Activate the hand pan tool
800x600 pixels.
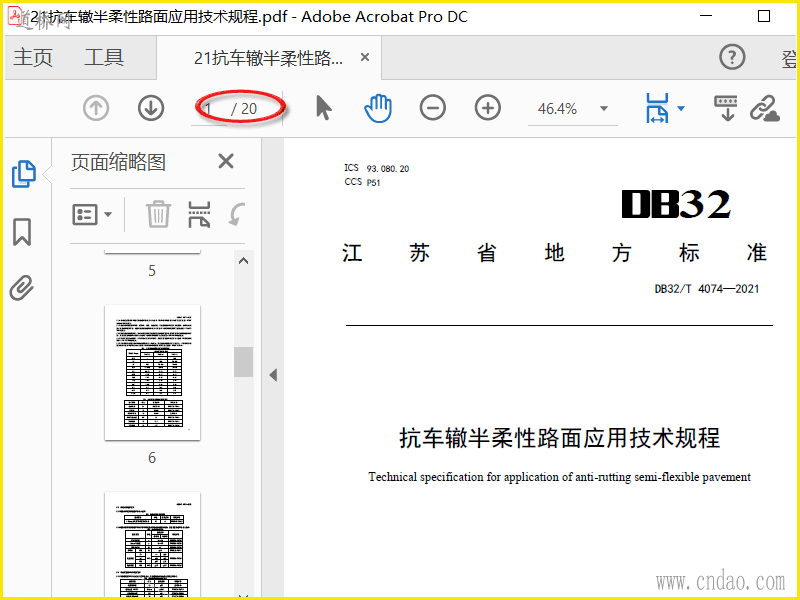378,108
